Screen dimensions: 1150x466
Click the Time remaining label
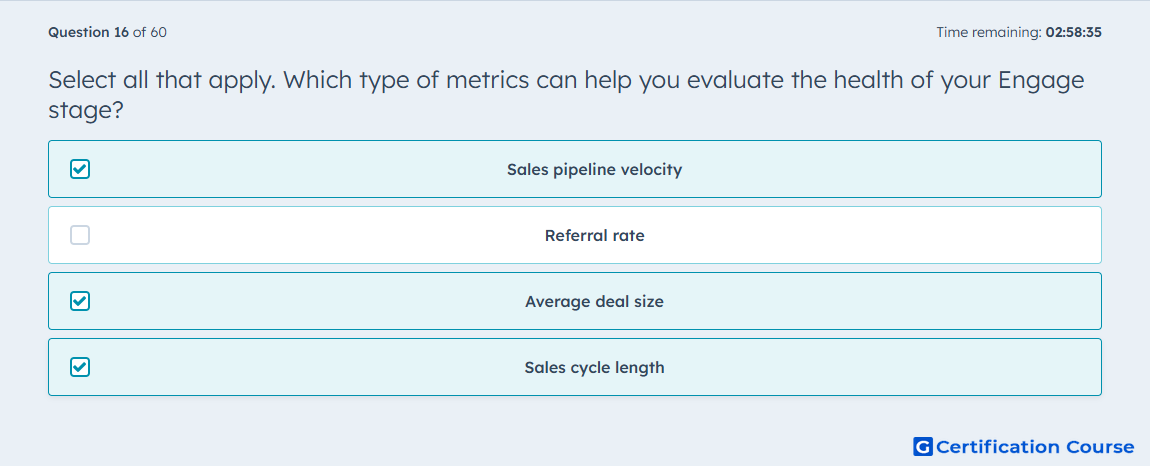[989, 32]
